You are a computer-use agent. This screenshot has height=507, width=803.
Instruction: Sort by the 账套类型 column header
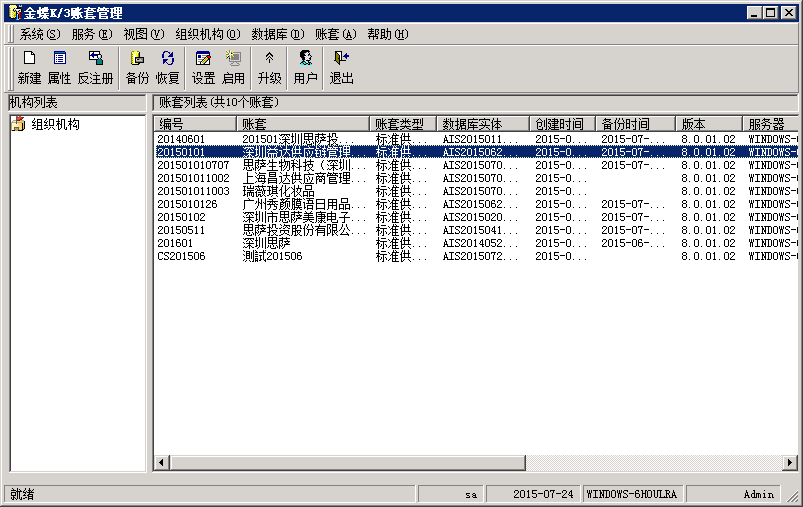point(403,124)
